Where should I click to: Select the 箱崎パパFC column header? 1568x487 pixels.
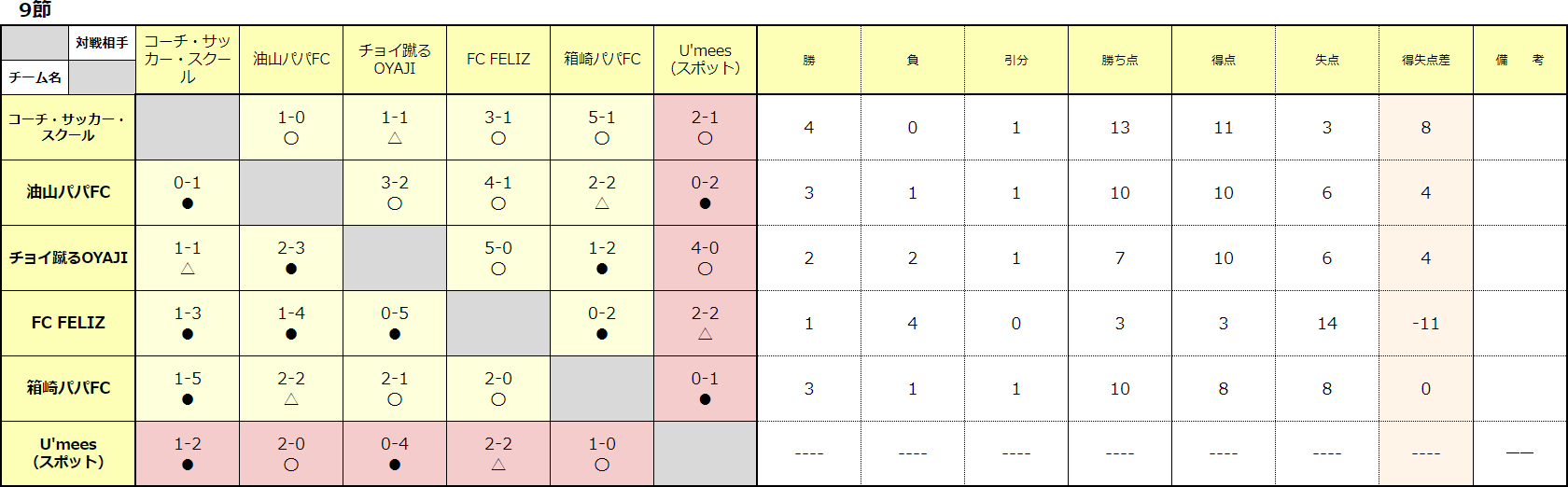point(602,60)
